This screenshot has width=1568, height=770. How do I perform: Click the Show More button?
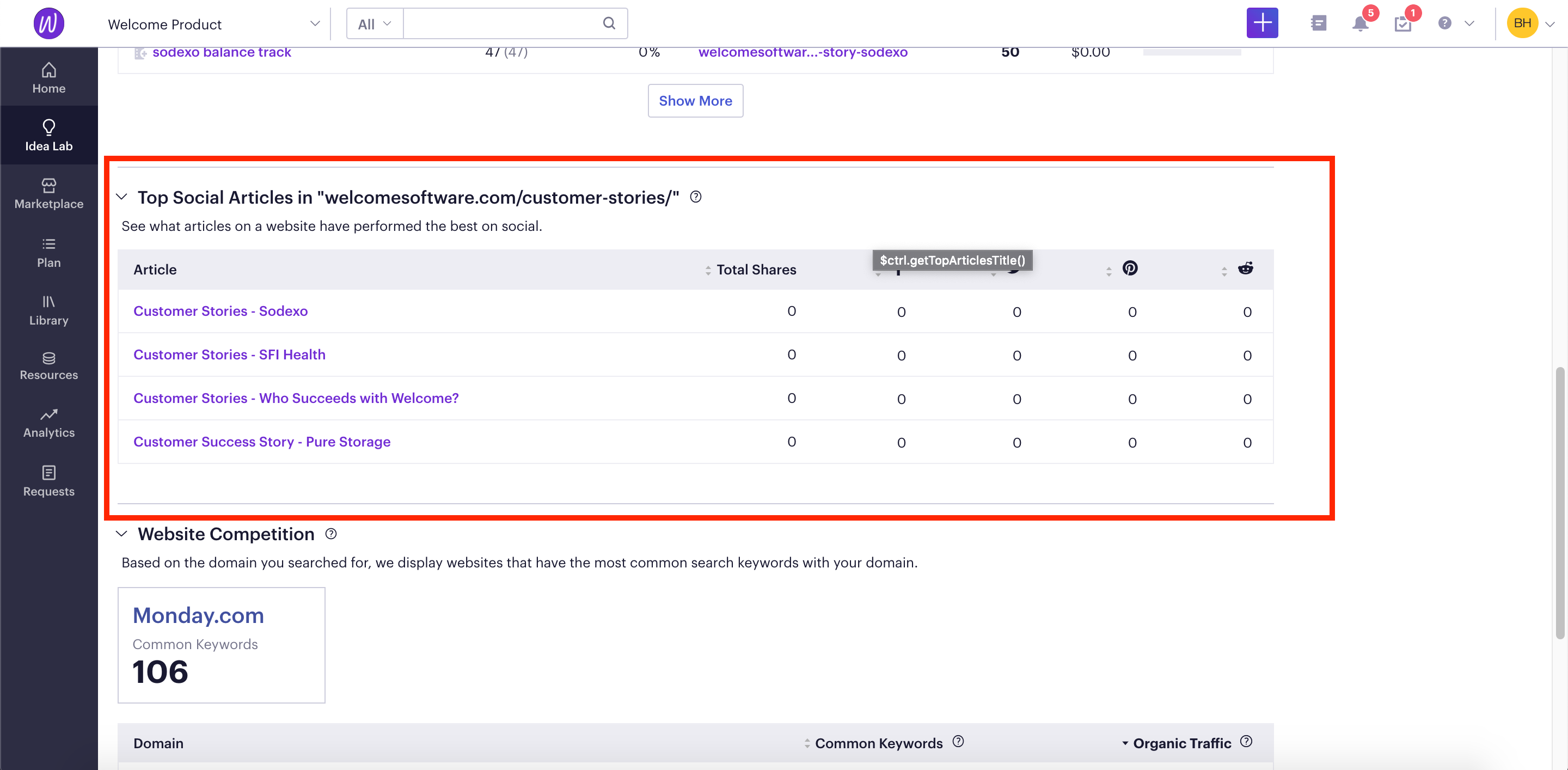(x=695, y=100)
